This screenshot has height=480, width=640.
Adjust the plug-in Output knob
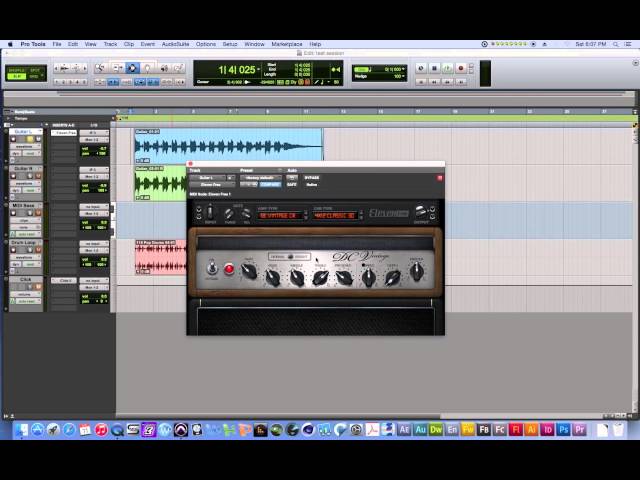point(420,212)
